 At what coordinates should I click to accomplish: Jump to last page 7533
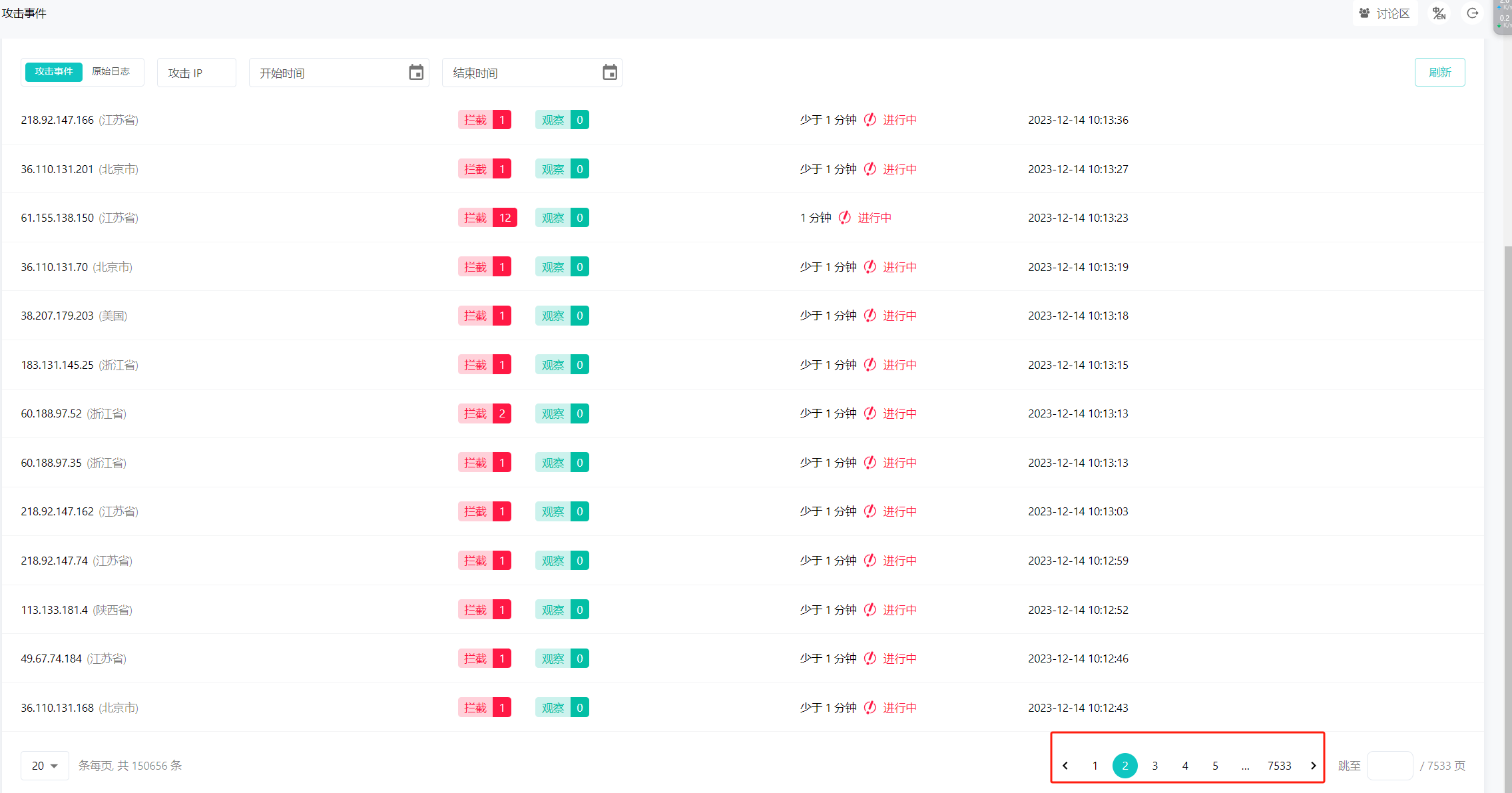(1279, 766)
